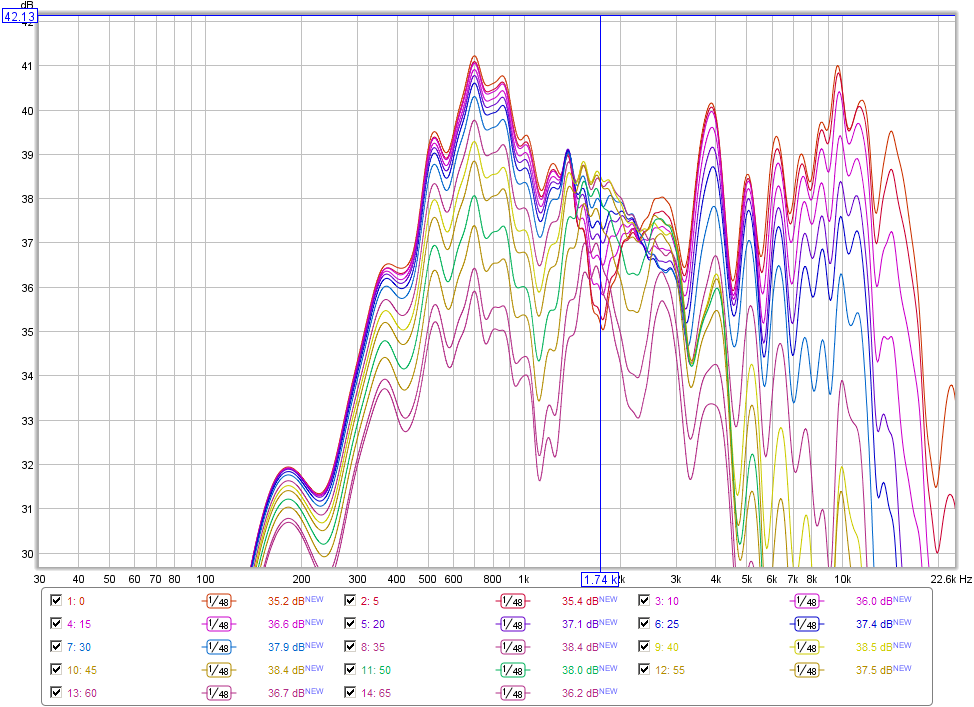Click the 38.5 dB value for trace 9: 40
The height and width of the screenshot is (707, 974).
click(x=874, y=647)
